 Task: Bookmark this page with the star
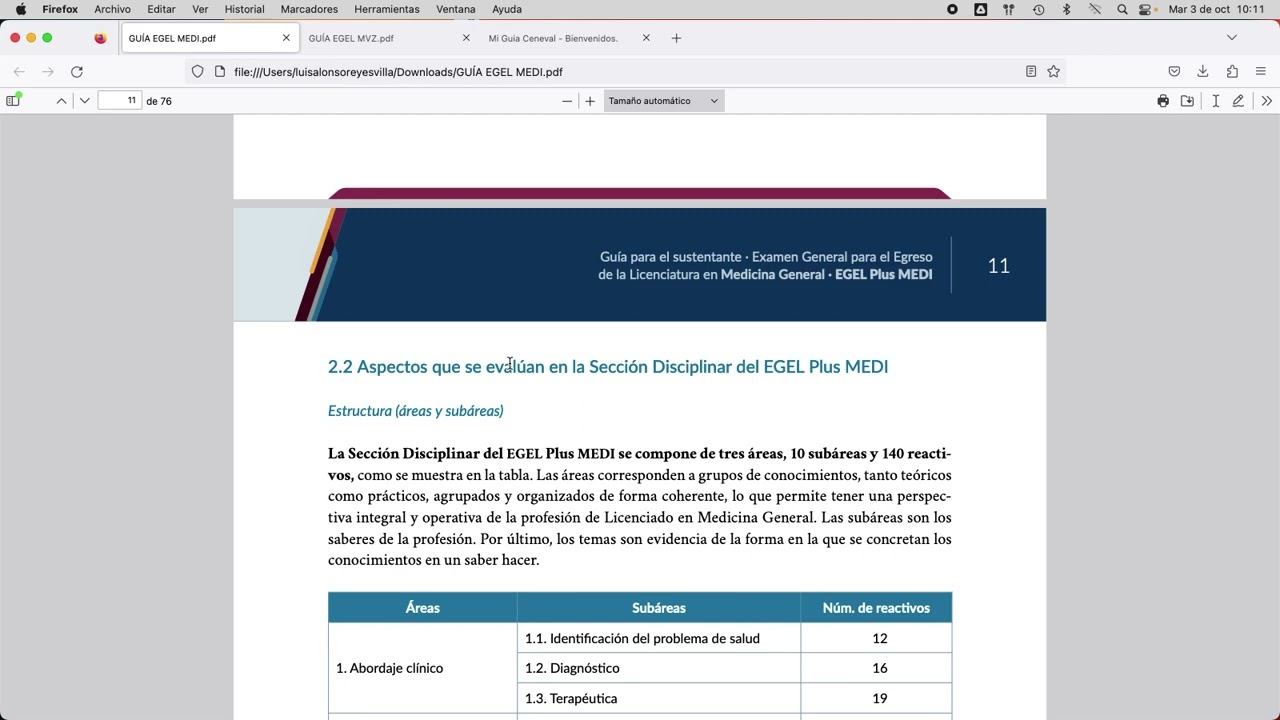(1053, 72)
